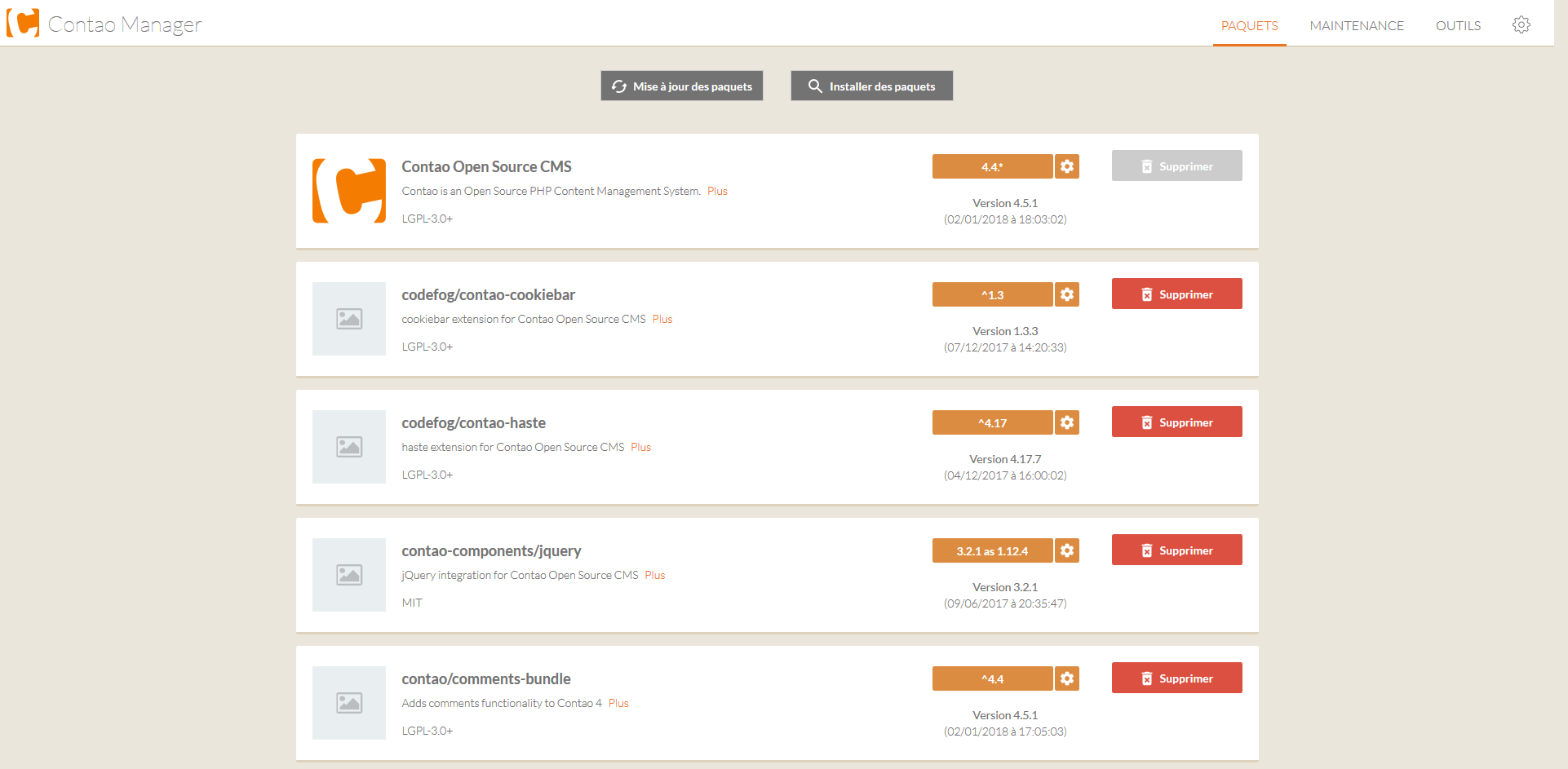Click Plus link for jQuery integration
Viewport: 1568px width, 769px height.
[655, 575]
